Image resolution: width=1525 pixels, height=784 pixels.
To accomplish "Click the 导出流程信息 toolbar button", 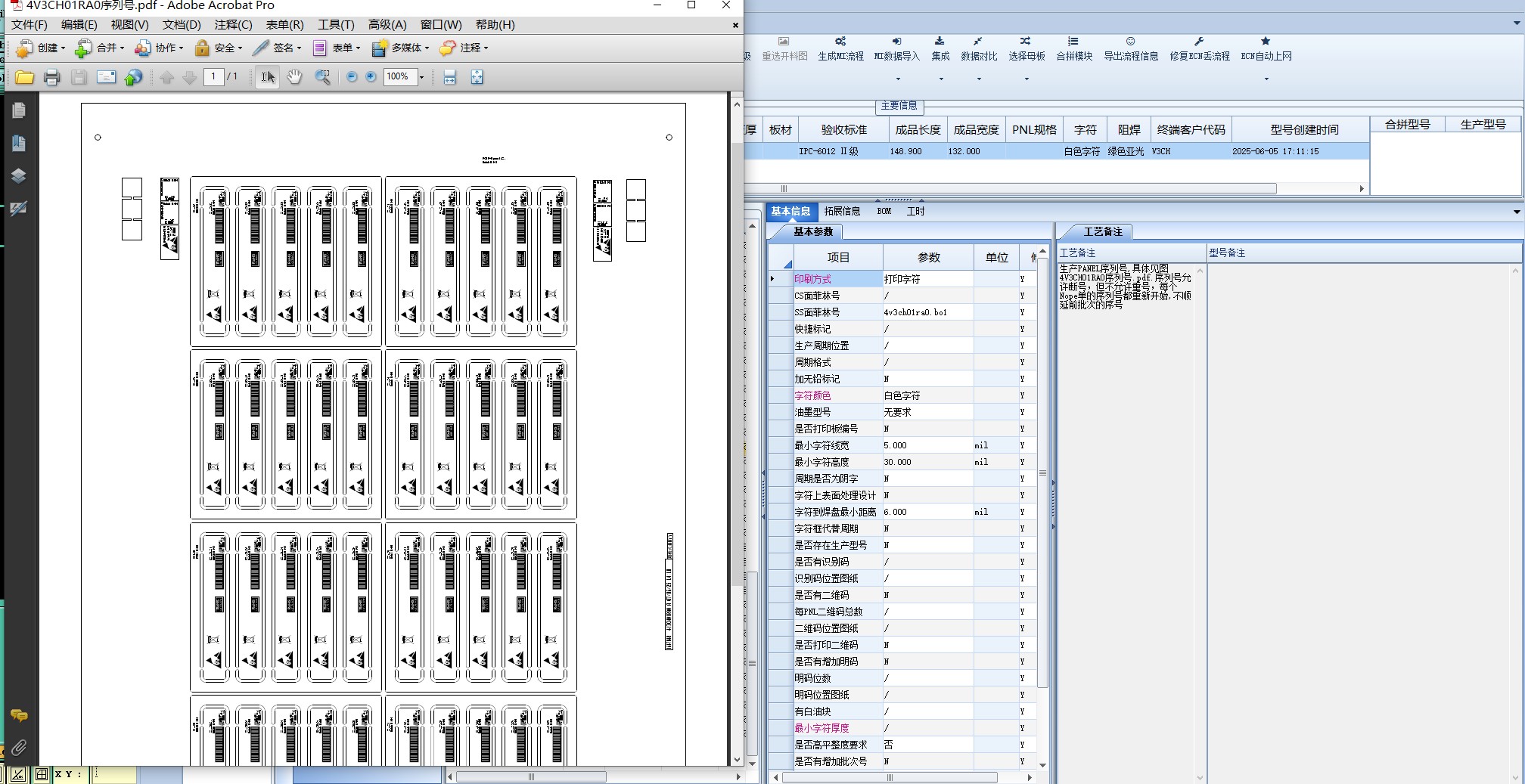I will pyautogui.click(x=1131, y=49).
